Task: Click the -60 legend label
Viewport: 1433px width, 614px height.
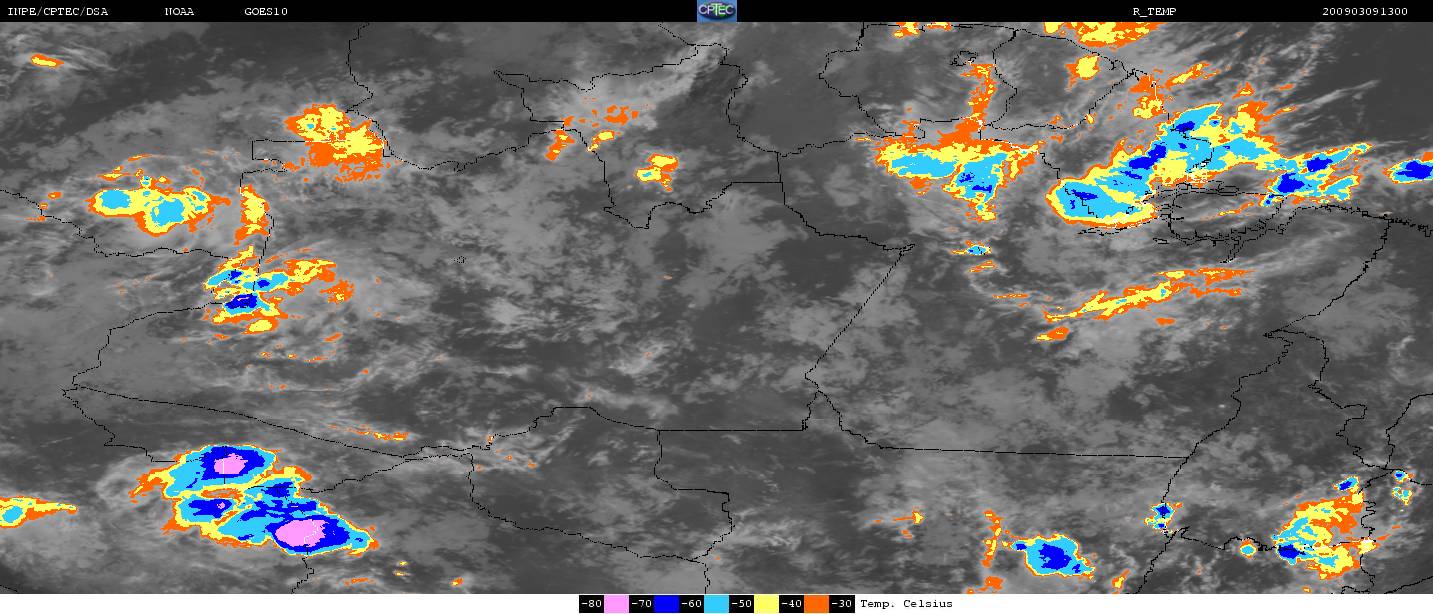Action: (x=691, y=604)
